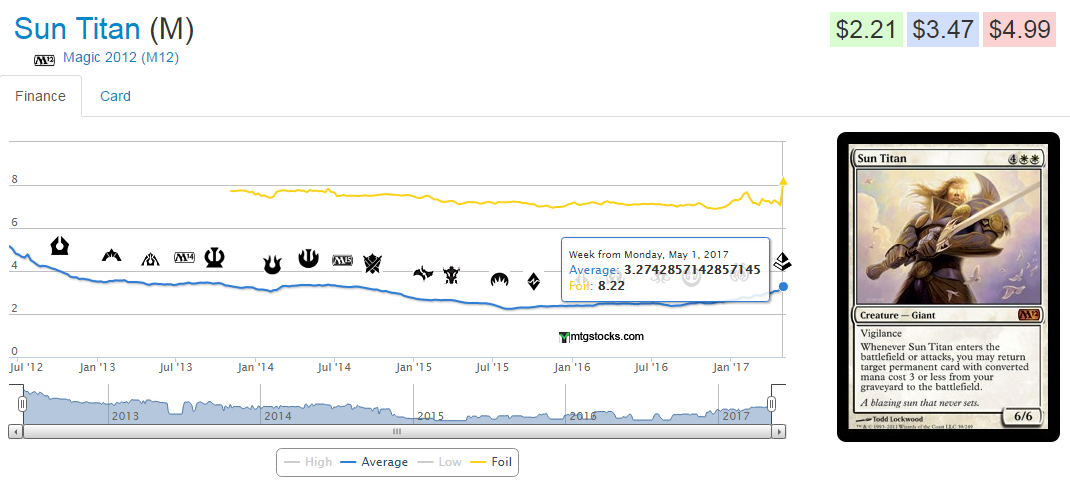Switch to the Card tab
1070x491 pixels.
tap(115, 96)
